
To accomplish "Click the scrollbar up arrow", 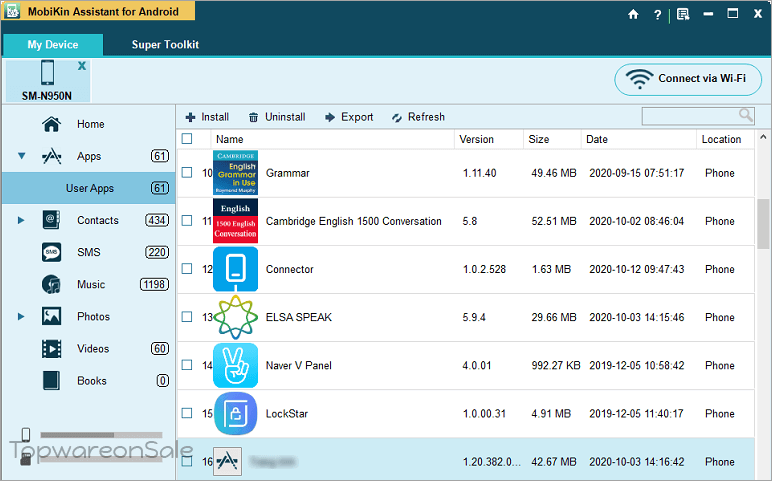I will [x=763, y=136].
